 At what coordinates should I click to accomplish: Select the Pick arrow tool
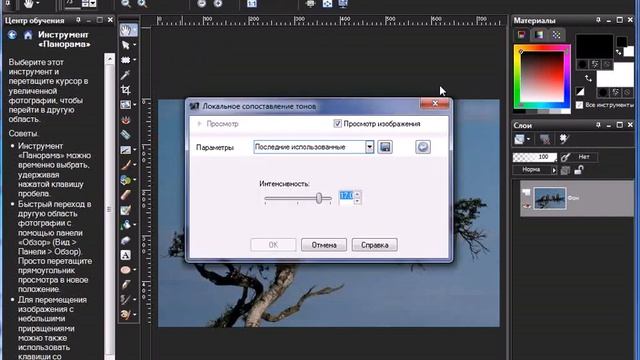click(125, 45)
